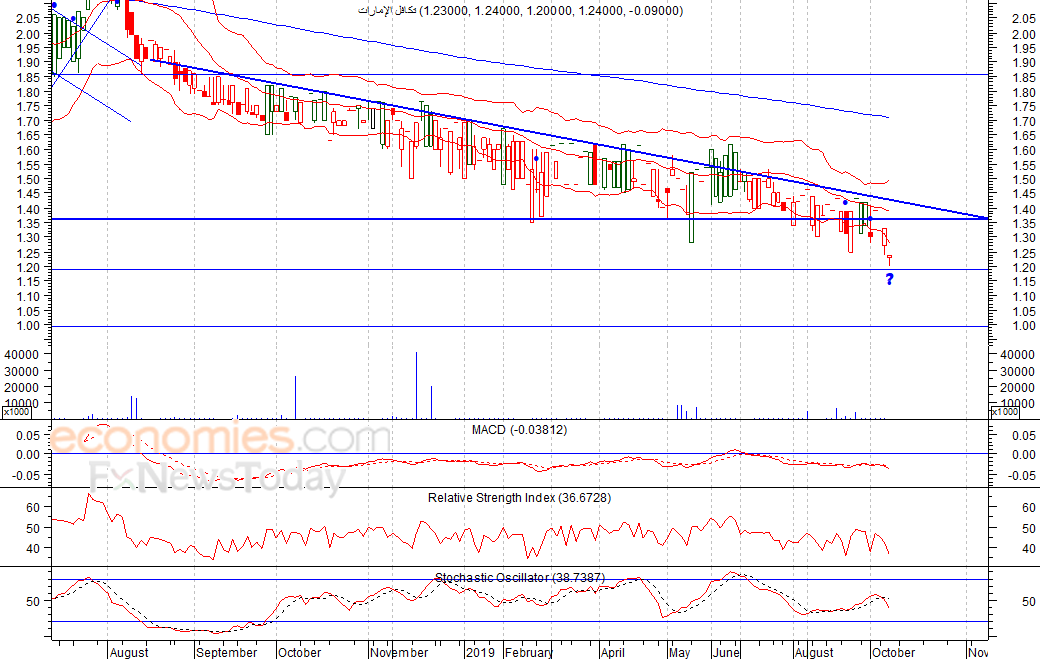
Task: Click the chart title with OHLC values
Action: [x=520, y=11]
